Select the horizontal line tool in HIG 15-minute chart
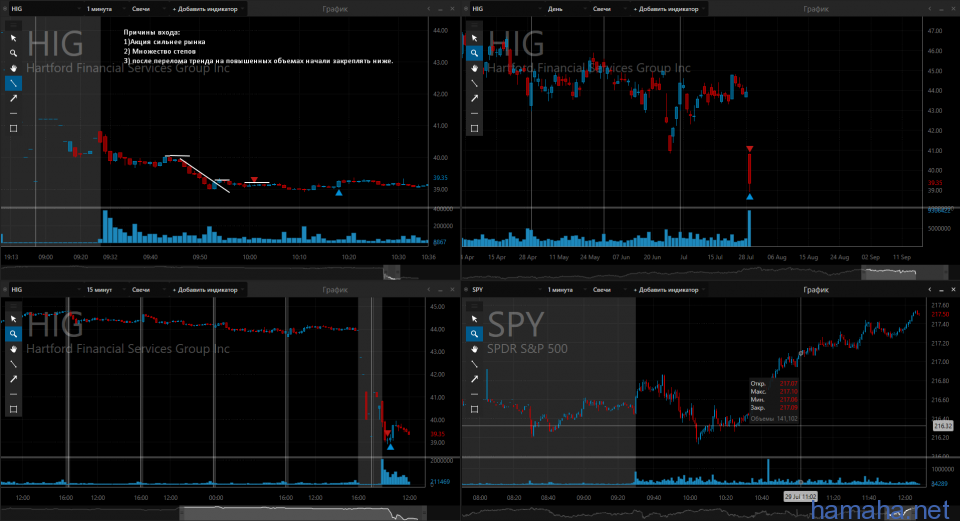The height and width of the screenshot is (521, 960). pyautogui.click(x=13, y=394)
